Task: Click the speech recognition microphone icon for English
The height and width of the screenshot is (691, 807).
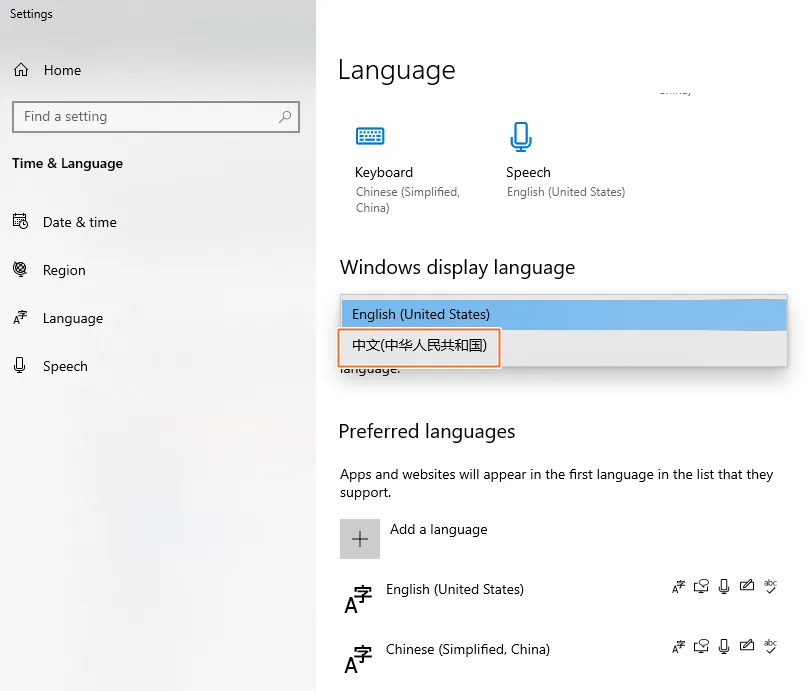Action: pos(724,588)
